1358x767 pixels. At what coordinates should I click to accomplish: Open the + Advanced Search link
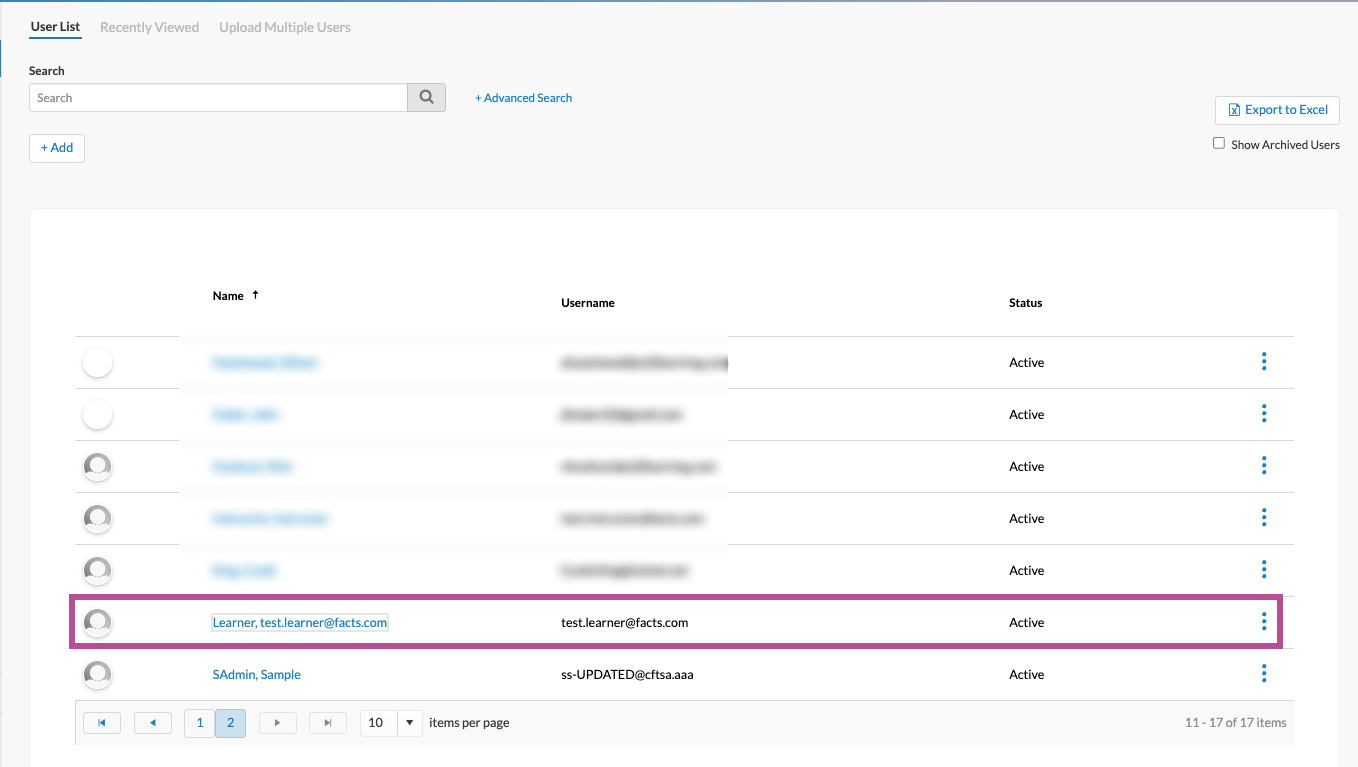(x=523, y=98)
